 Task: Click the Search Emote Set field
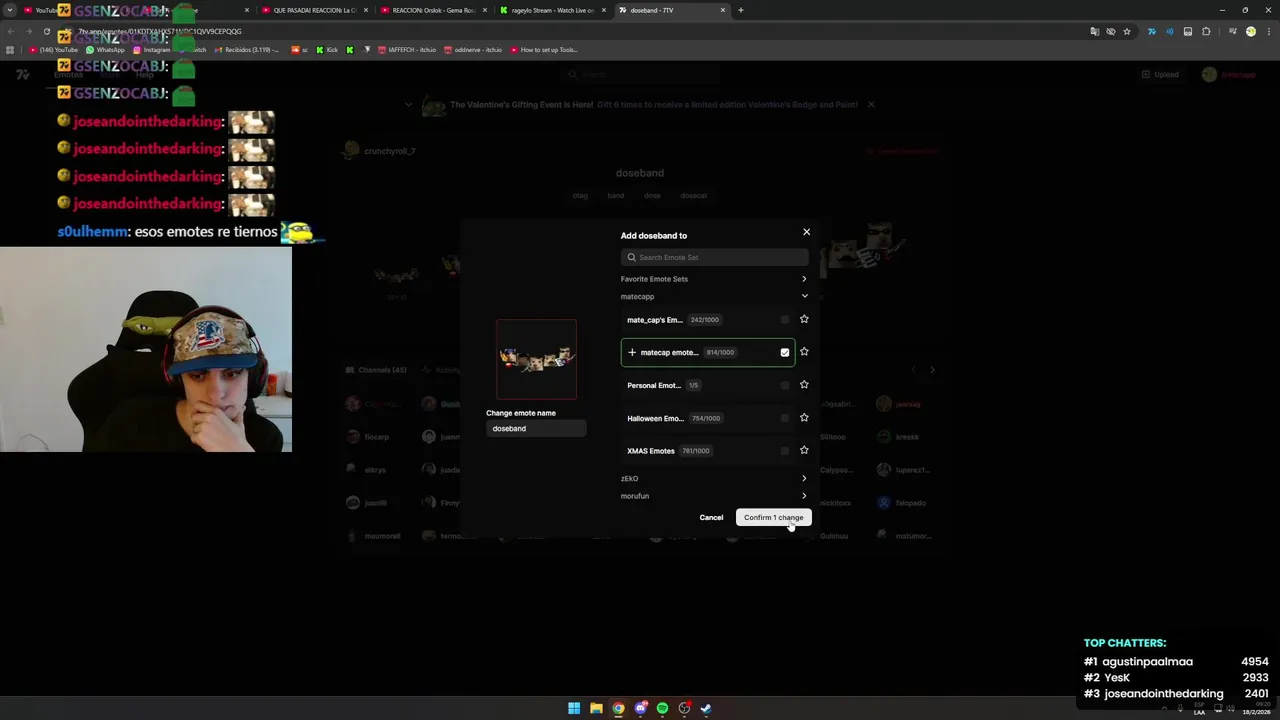[x=715, y=257]
